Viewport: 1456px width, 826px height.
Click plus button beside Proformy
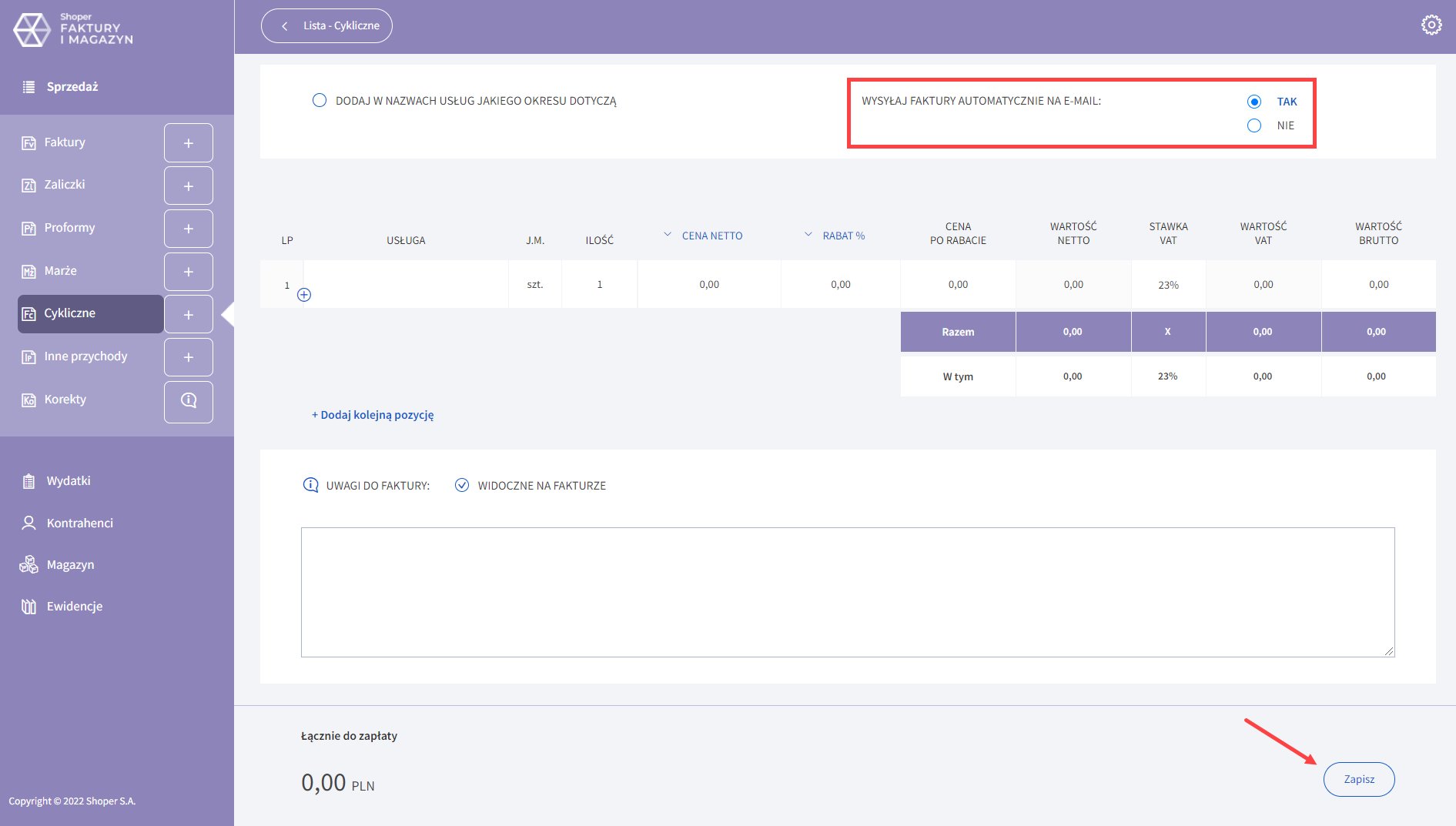(x=188, y=229)
